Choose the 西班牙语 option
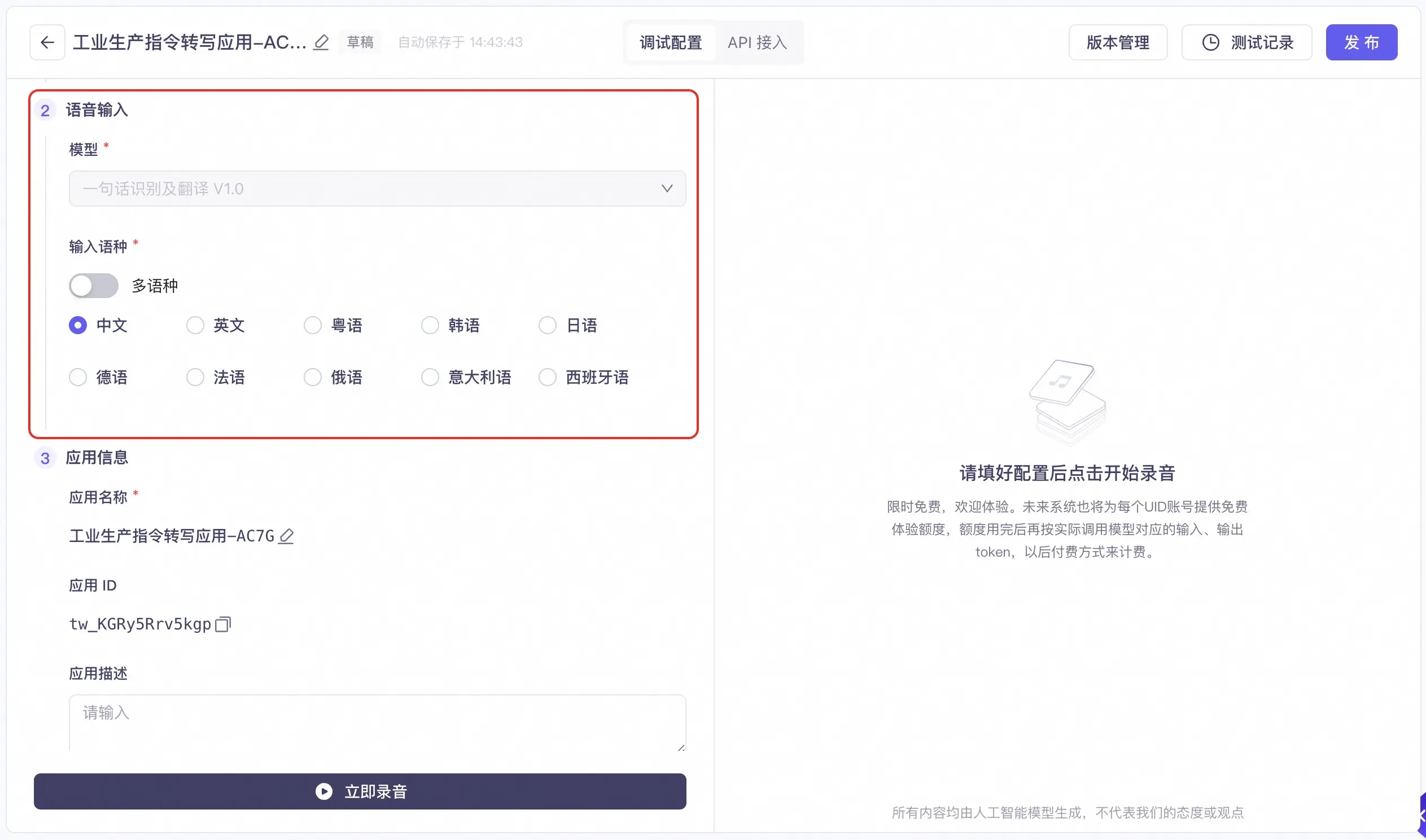1426x840 pixels. pos(547,378)
